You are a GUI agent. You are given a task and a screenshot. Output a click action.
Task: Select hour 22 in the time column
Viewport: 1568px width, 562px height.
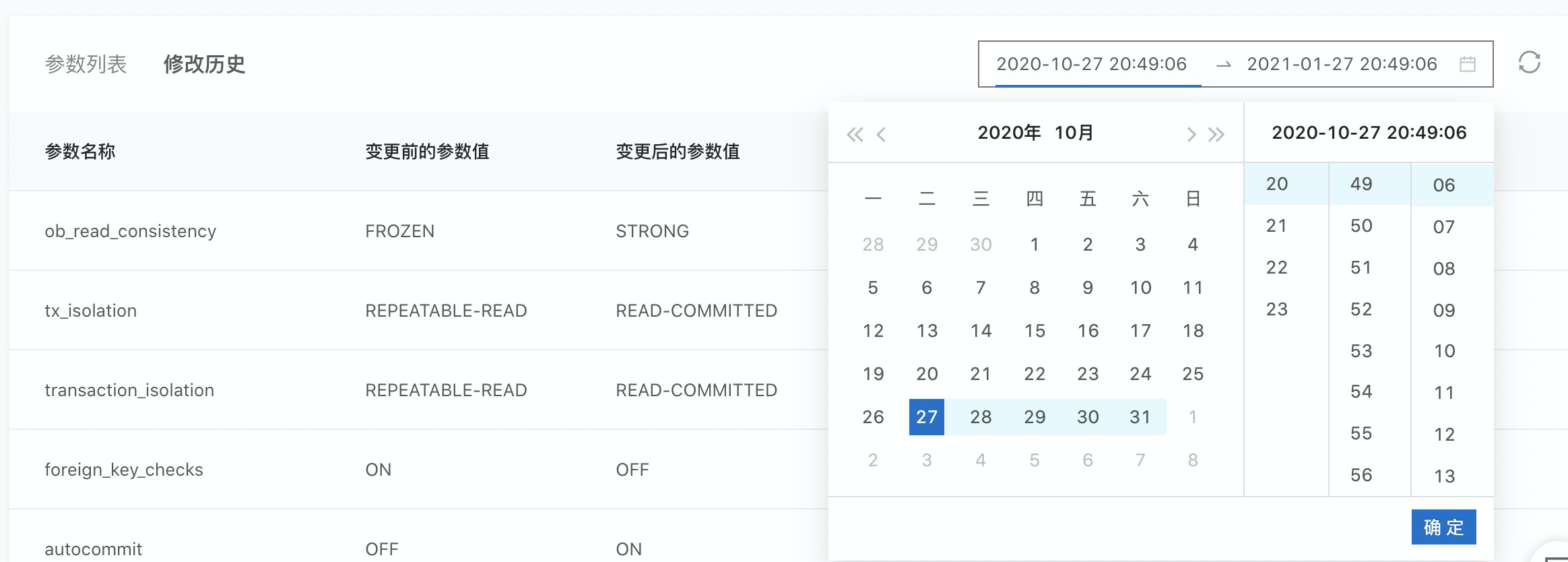(1276, 268)
